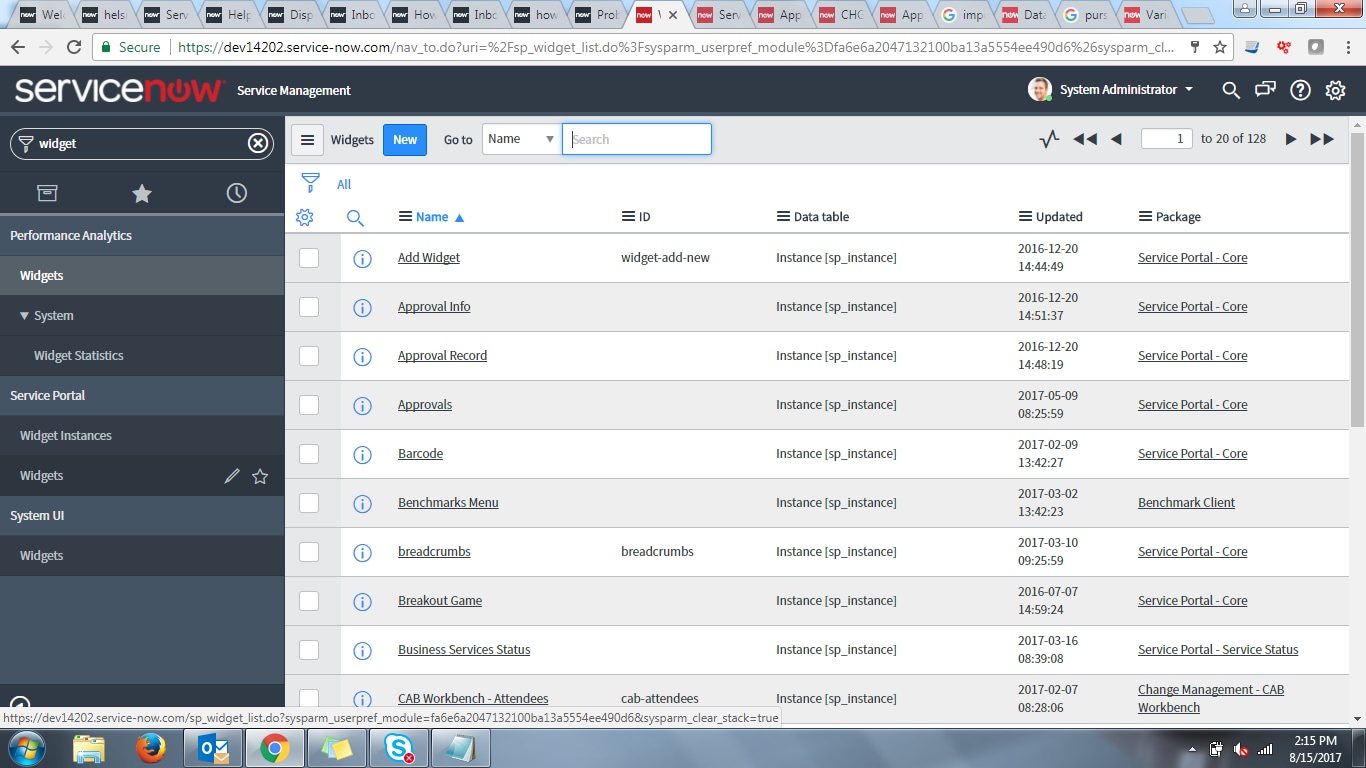Open the Benchmarks Menu record link
The image size is (1366, 768).
click(x=448, y=503)
